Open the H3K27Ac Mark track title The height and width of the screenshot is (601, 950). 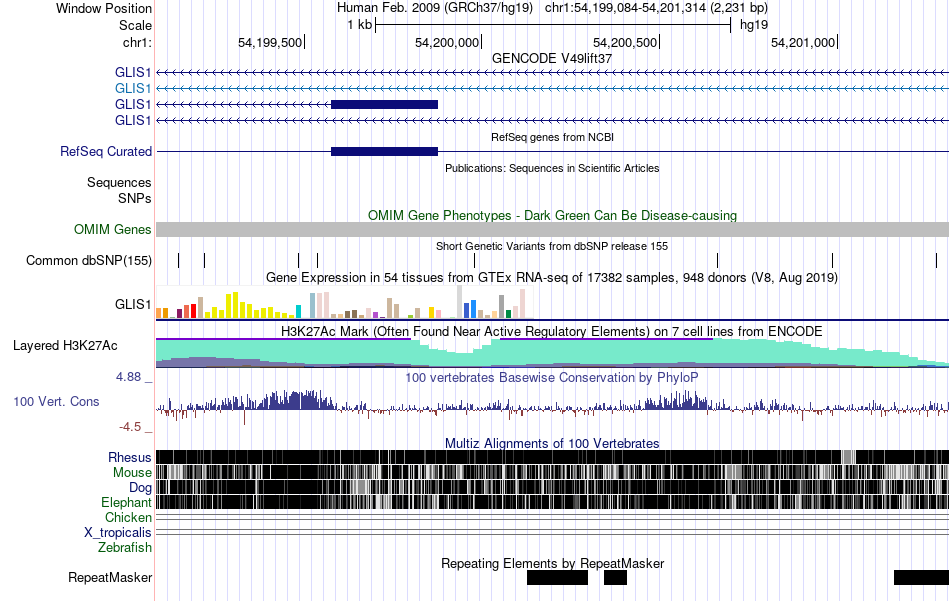[552, 331]
